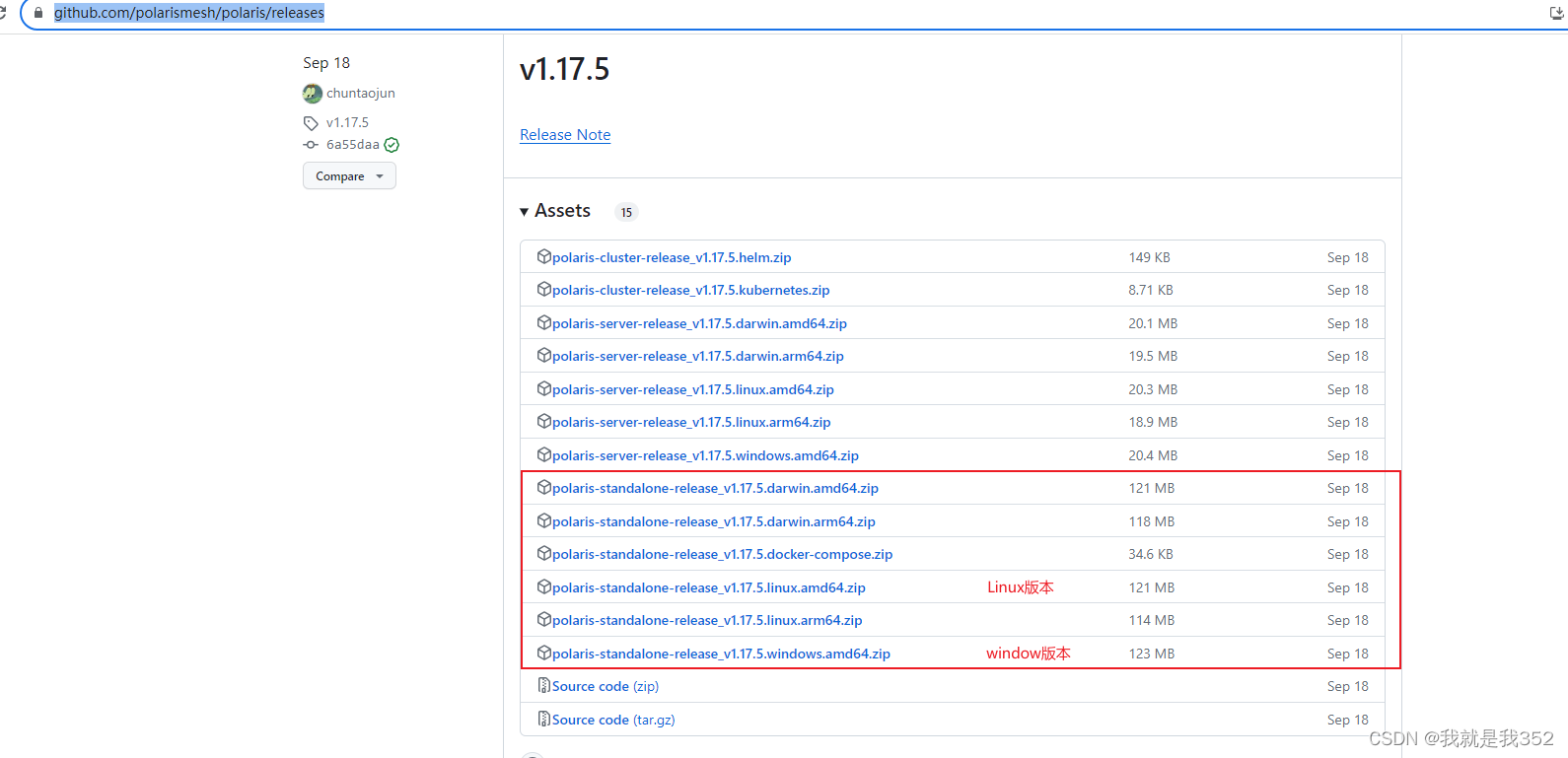Click package icon for helm.zip asset

tap(543, 256)
